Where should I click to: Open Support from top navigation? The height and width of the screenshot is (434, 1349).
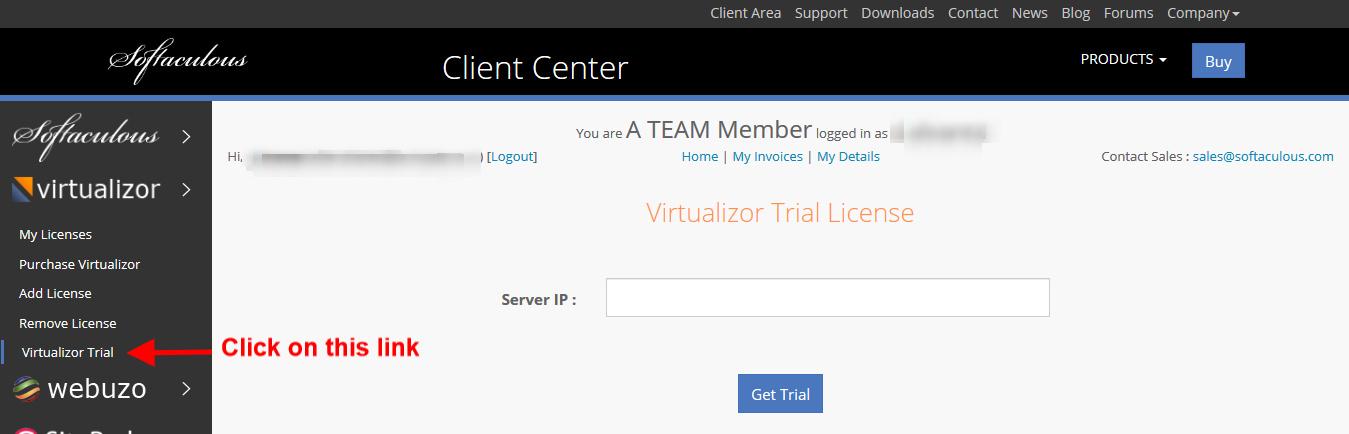click(x=821, y=13)
